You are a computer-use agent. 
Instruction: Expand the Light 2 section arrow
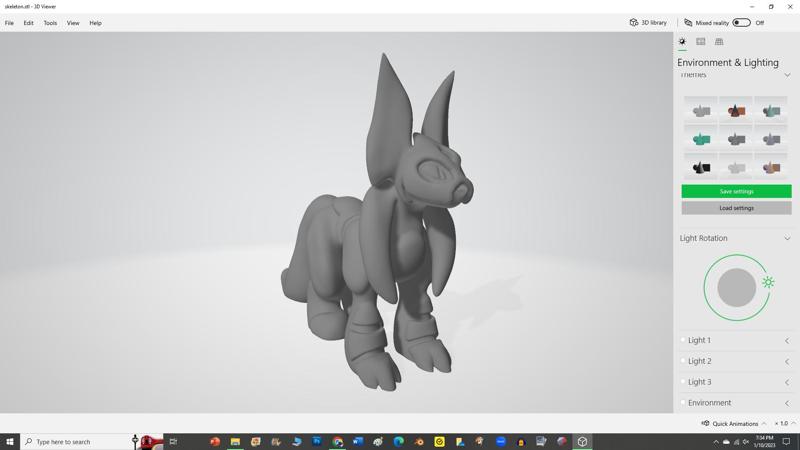click(787, 361)
